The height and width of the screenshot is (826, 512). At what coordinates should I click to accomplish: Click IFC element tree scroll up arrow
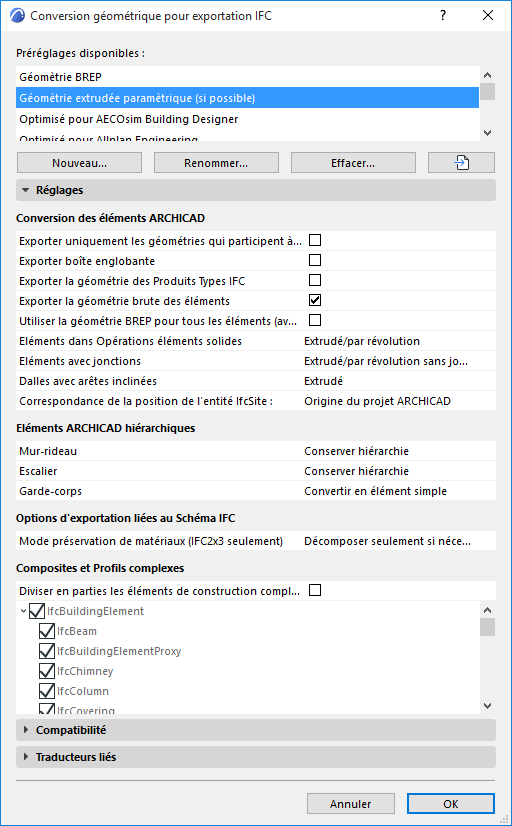[x=487, y=610]
